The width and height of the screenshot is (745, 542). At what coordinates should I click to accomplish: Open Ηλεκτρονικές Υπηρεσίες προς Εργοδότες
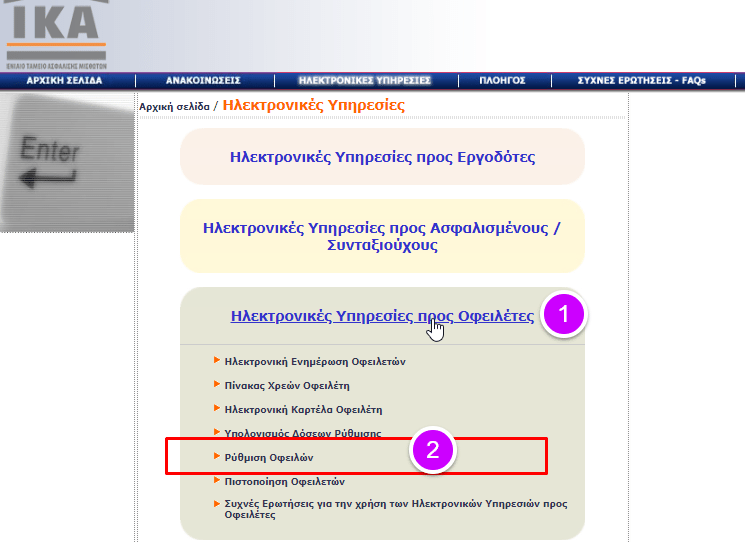382,157
